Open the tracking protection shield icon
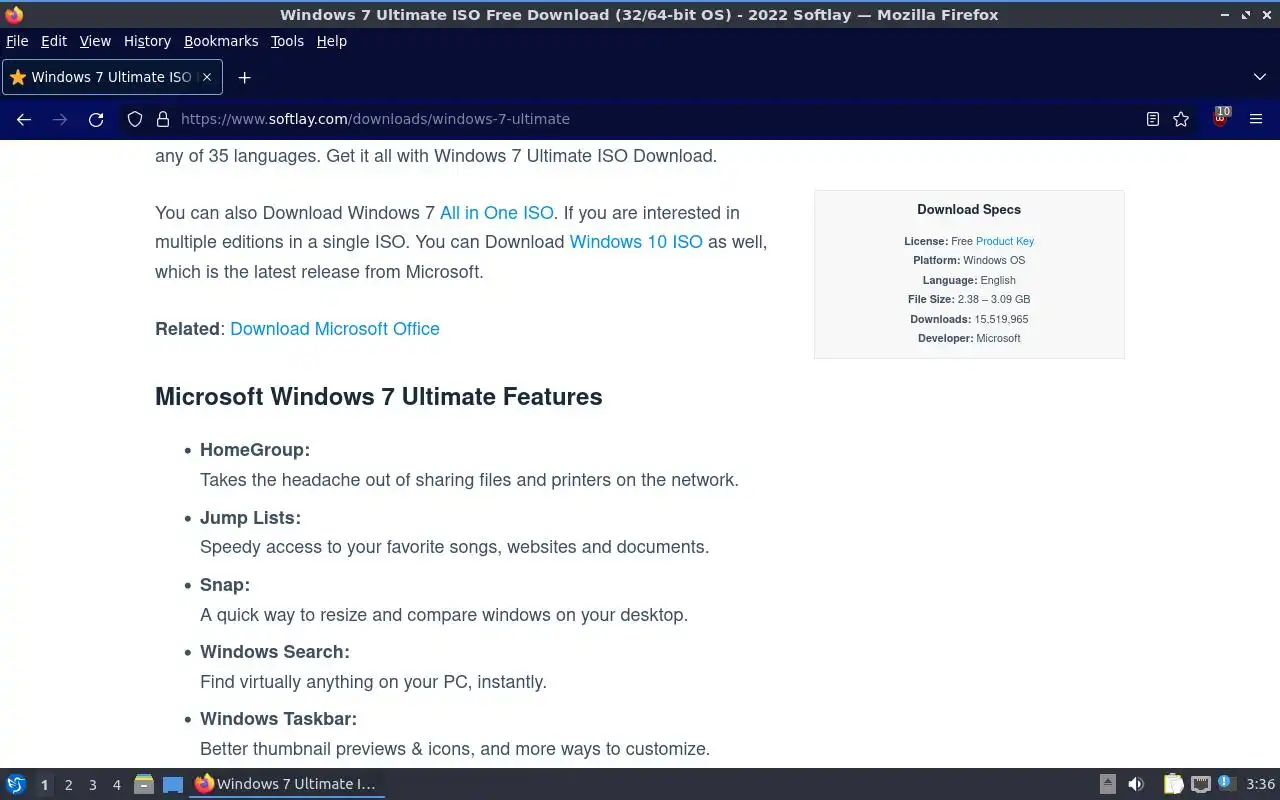 pyautogui.click(x=135, y=119)
